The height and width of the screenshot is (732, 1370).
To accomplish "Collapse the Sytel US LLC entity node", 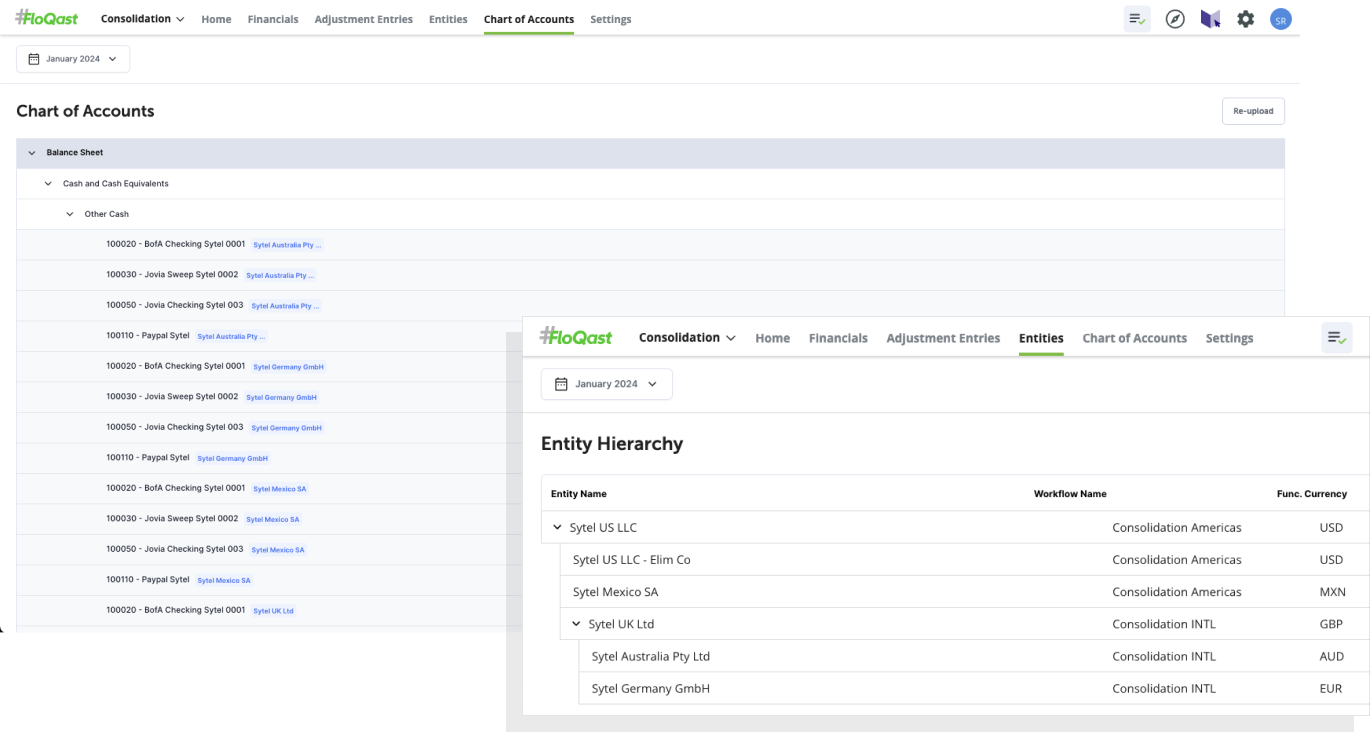I will [558, 527].
